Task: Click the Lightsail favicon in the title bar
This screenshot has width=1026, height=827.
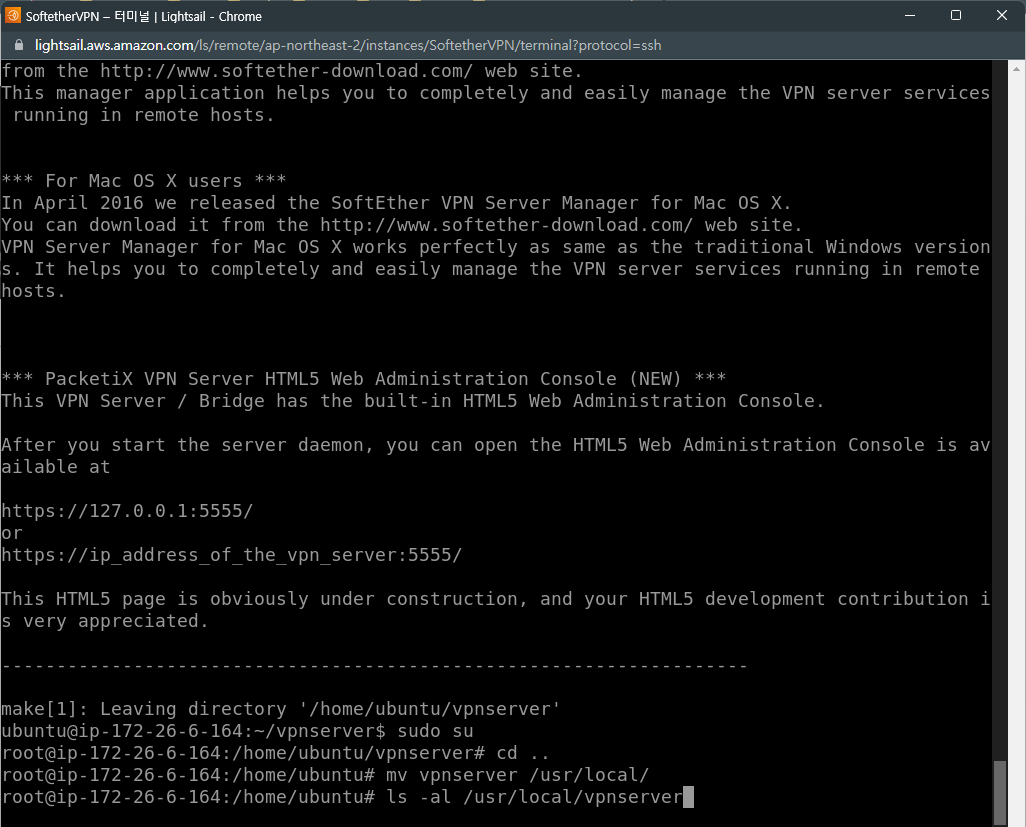Action: tap(12, 16)
